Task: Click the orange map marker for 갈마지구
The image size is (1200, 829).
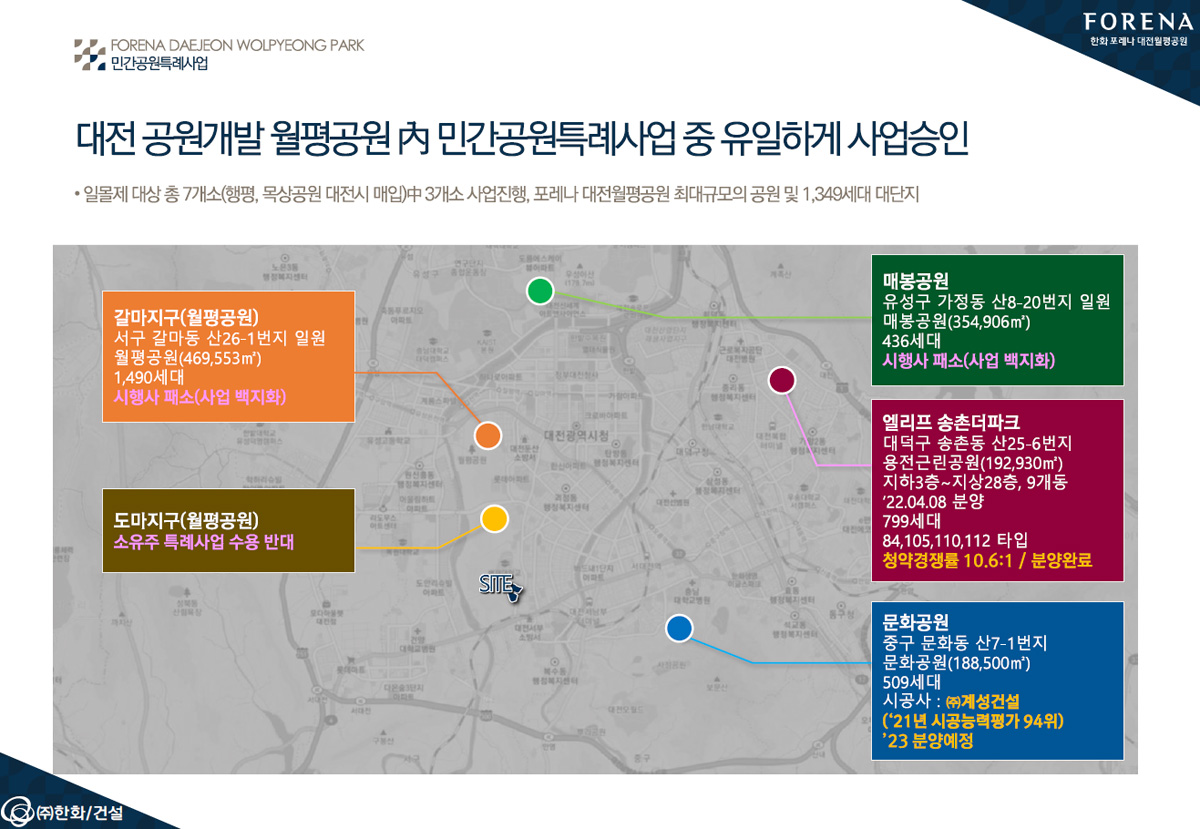Action: pos(488,436)
